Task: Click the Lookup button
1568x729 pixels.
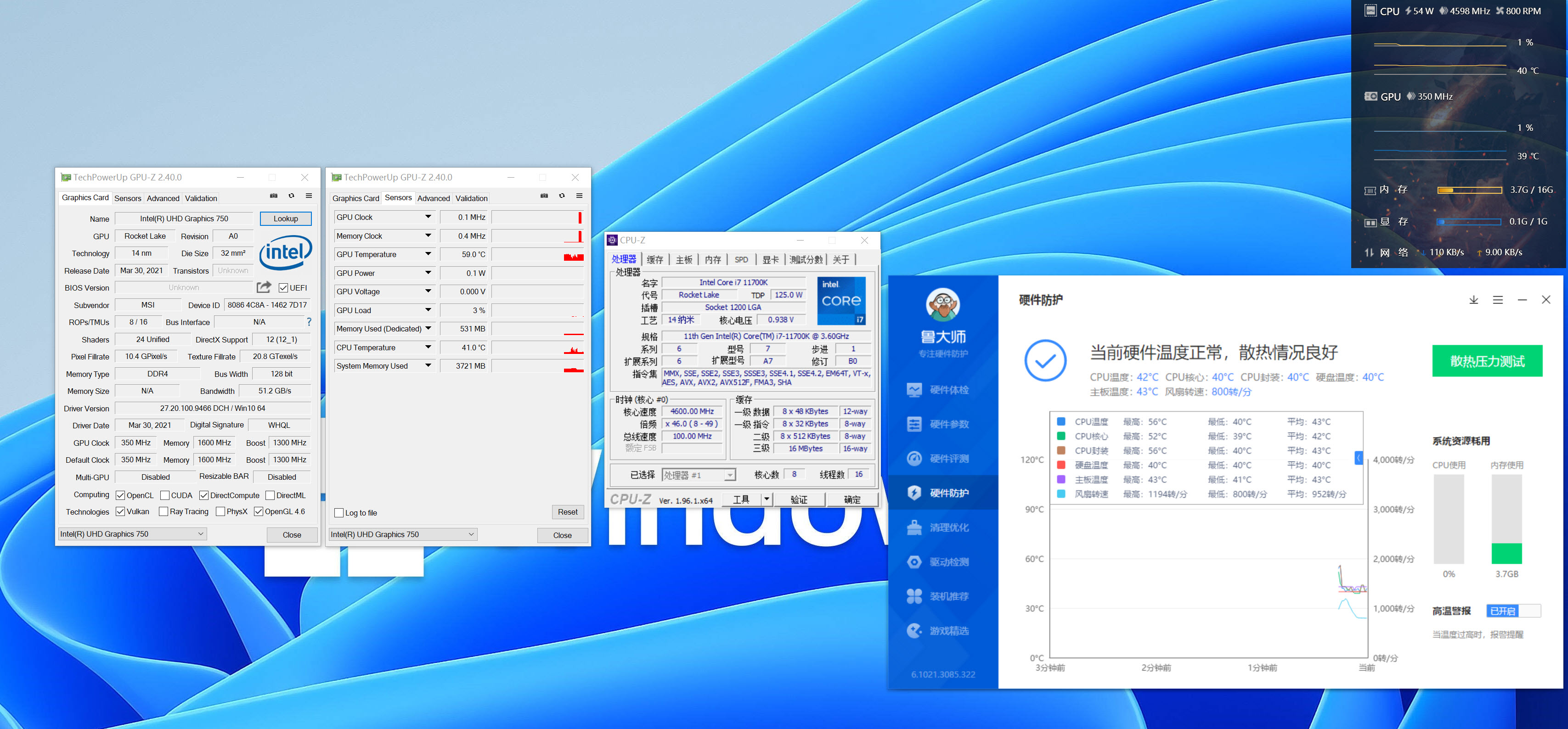Action: click(x=286, y=219)
